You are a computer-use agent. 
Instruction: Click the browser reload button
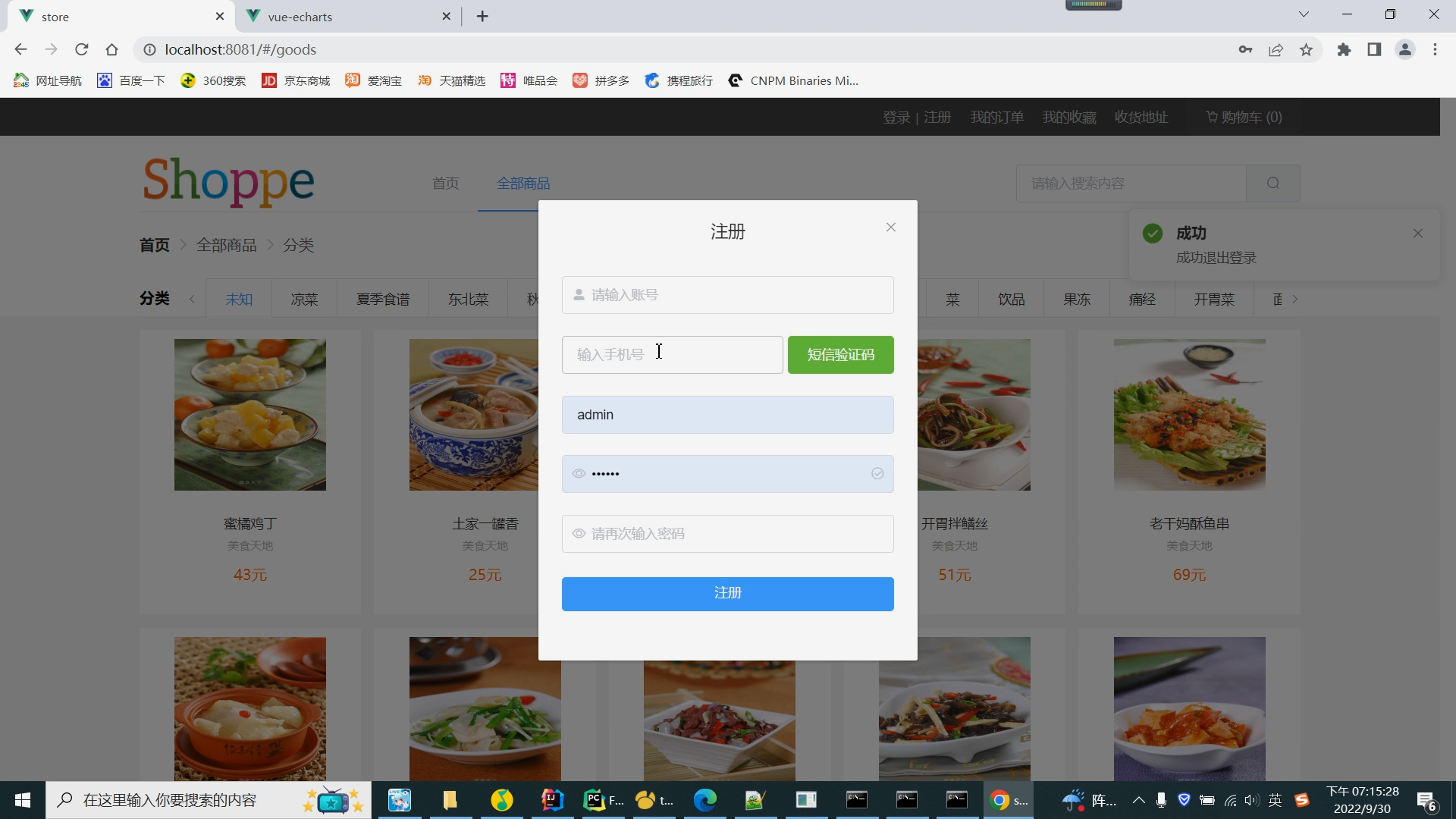pyautogui.click(x=82, y=50)
